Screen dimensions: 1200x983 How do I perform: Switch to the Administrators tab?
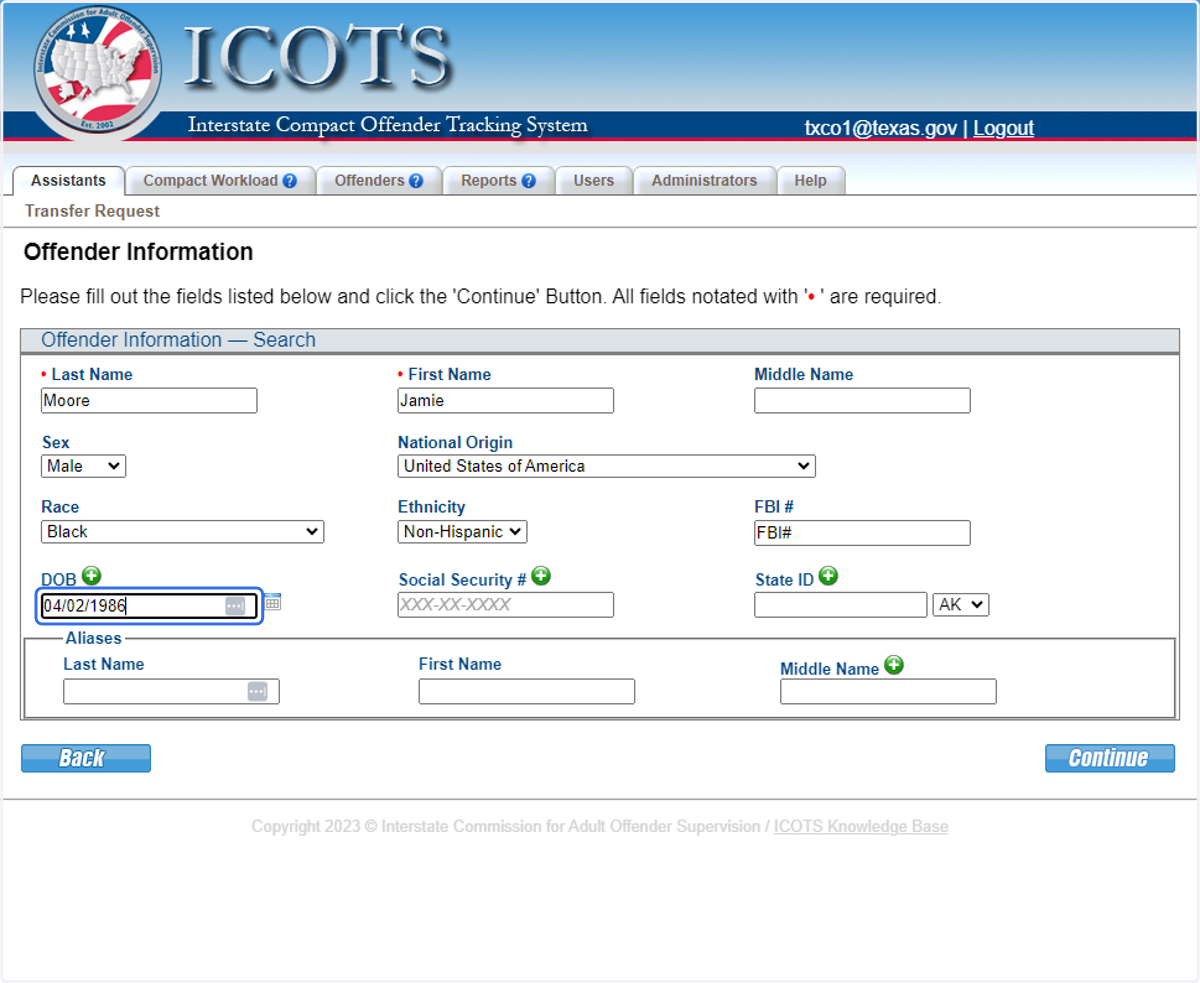[x=704, y=181]
